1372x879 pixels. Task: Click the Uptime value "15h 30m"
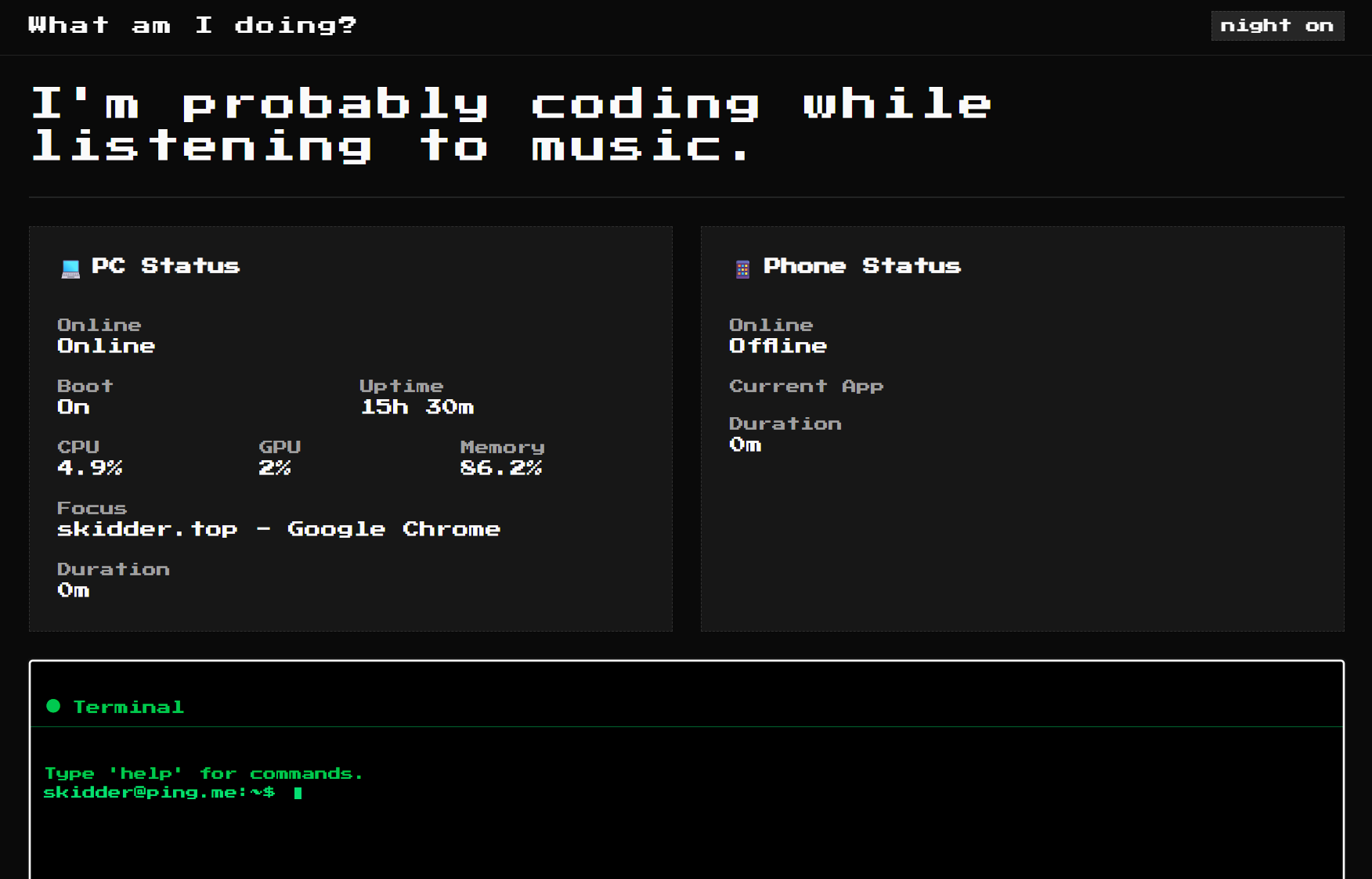click(417, 406)
